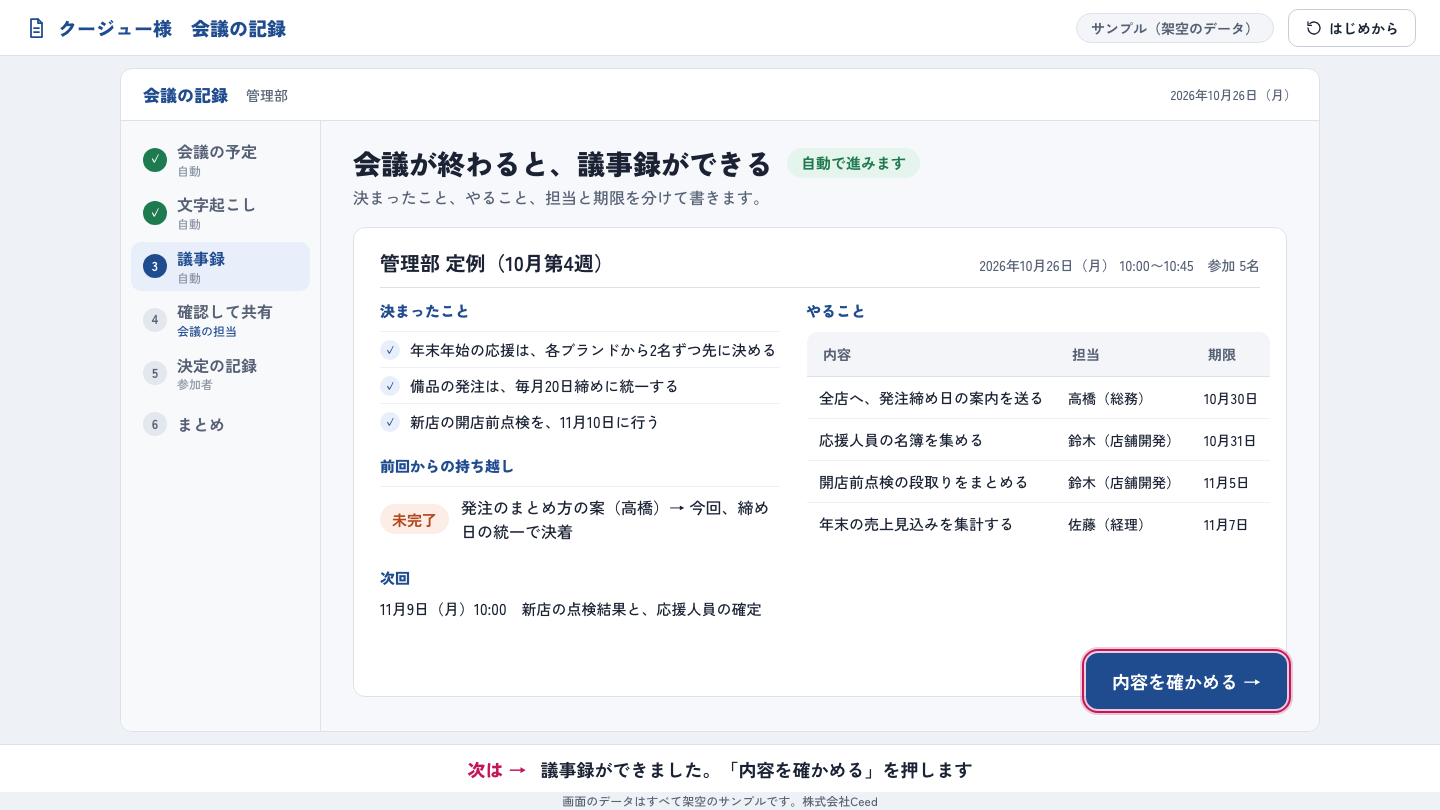Viewport: 1440px width, 810px height.
Task: Click step number 3 circle for 議事録
Action: coord(155,266)
